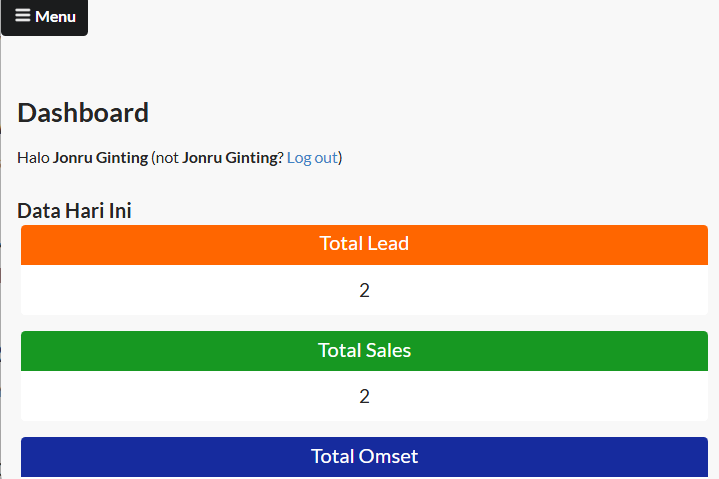Click the word Sales in green header

click(x=388, y=350)
